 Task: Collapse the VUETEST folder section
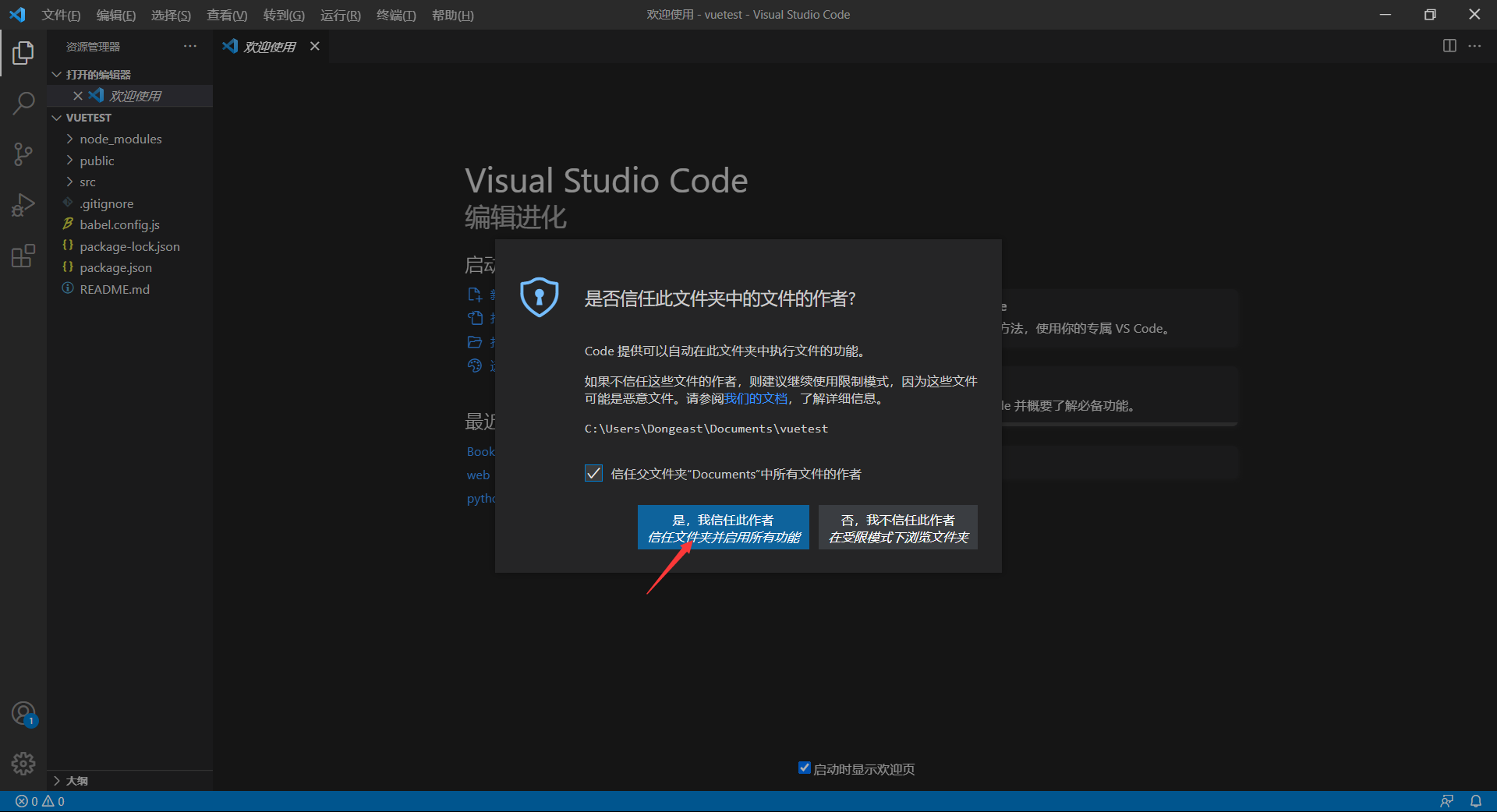click(56, 118)
